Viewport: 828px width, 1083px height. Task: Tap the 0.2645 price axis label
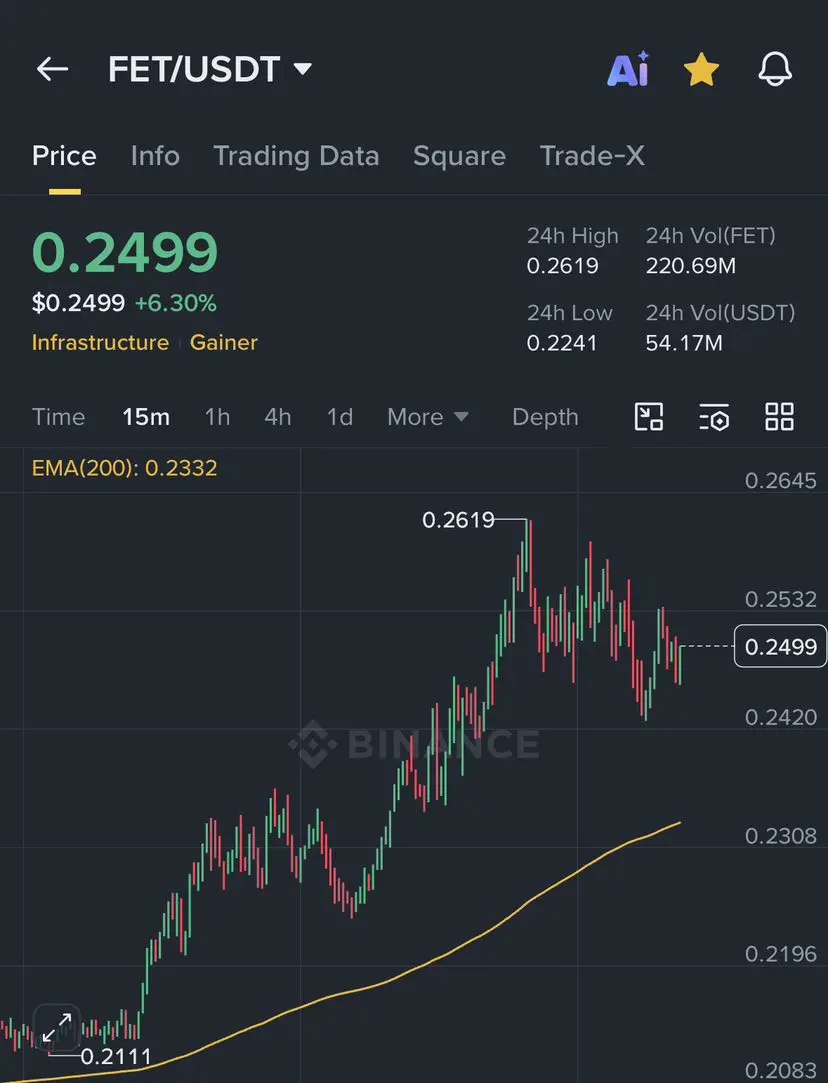(780, 481)
